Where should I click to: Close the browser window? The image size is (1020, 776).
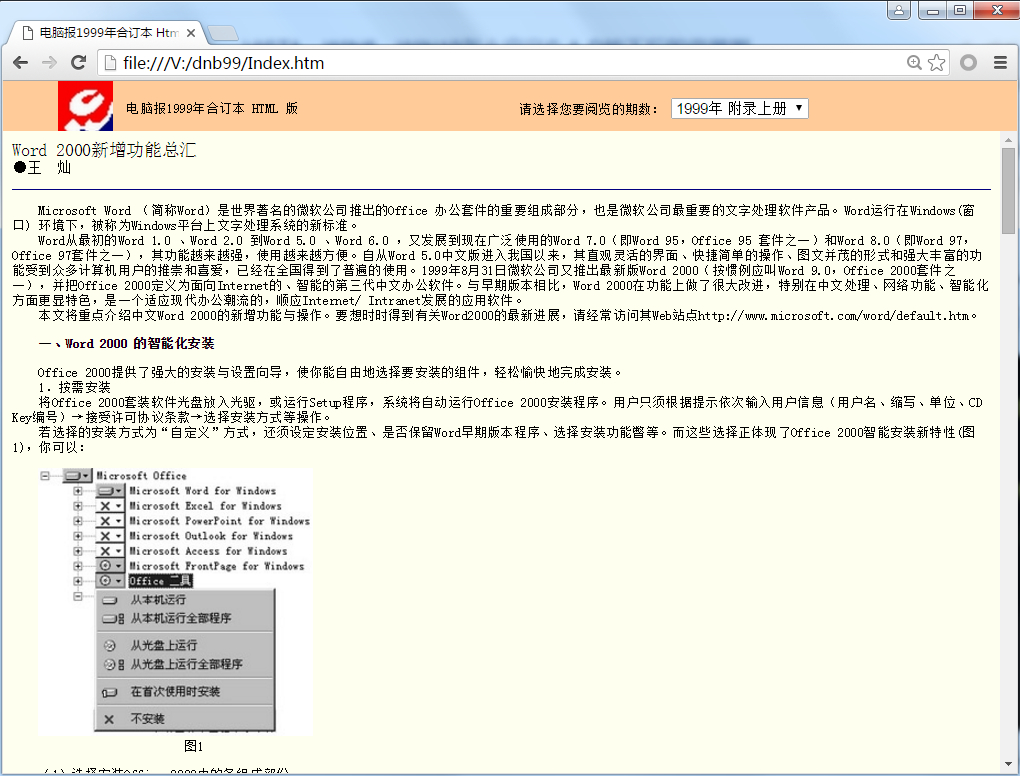click(x=997, y=10)
